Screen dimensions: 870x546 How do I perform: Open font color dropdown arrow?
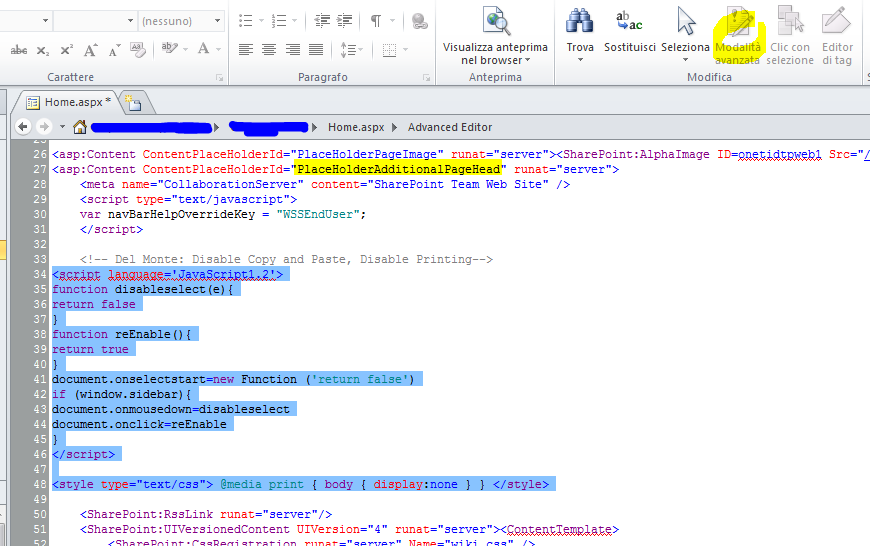[218, 49]
